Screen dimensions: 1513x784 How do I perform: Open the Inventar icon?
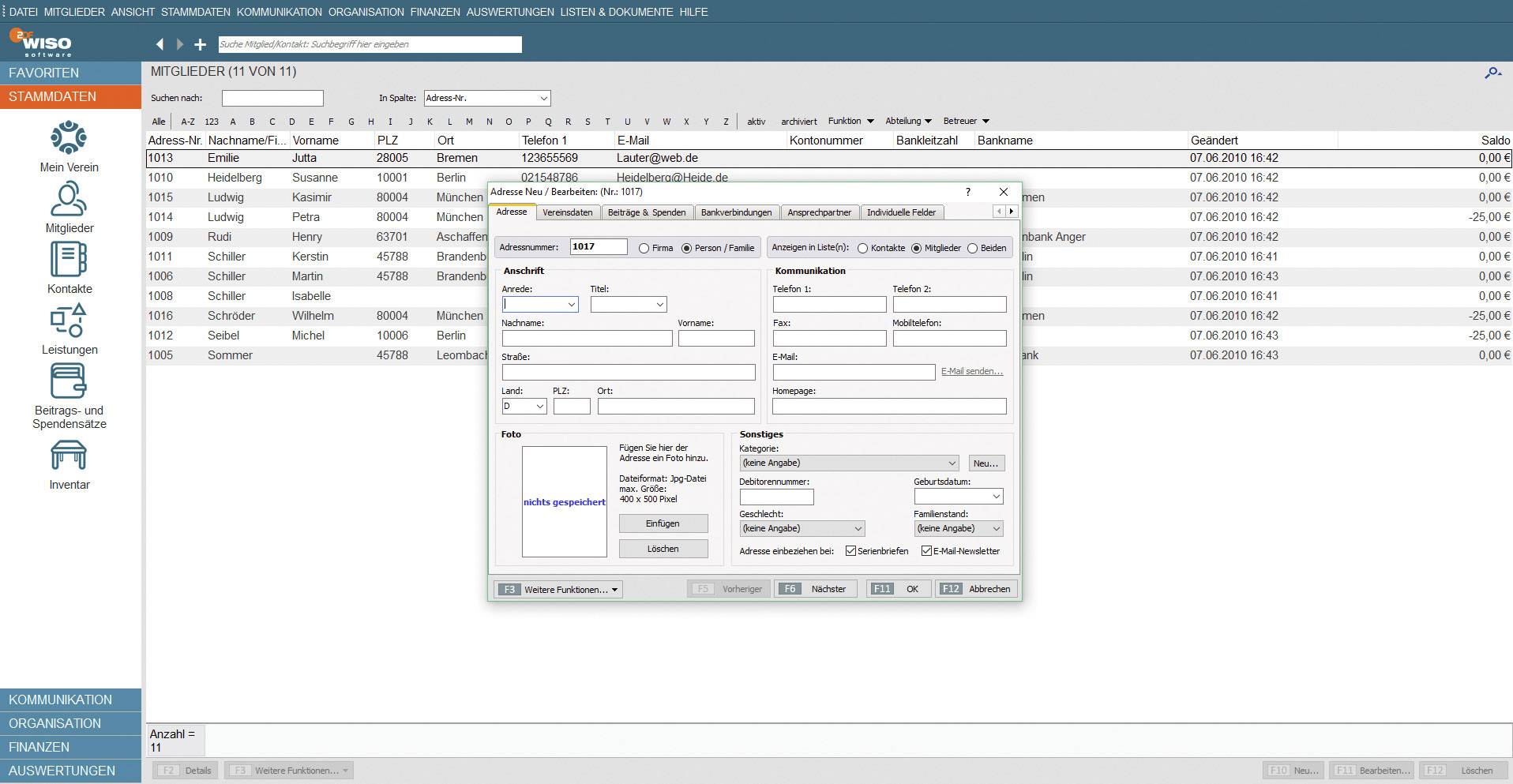click(x=69, y=456)
